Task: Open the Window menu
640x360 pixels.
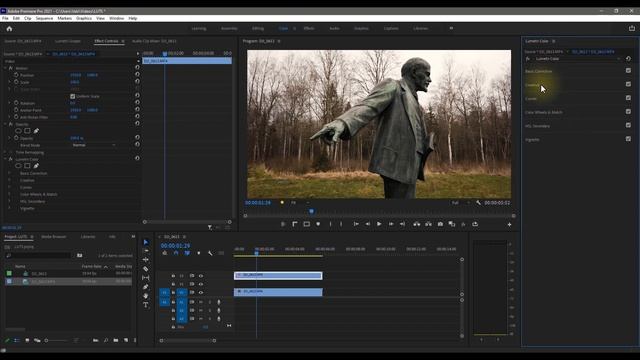Action: pos(116,18)
